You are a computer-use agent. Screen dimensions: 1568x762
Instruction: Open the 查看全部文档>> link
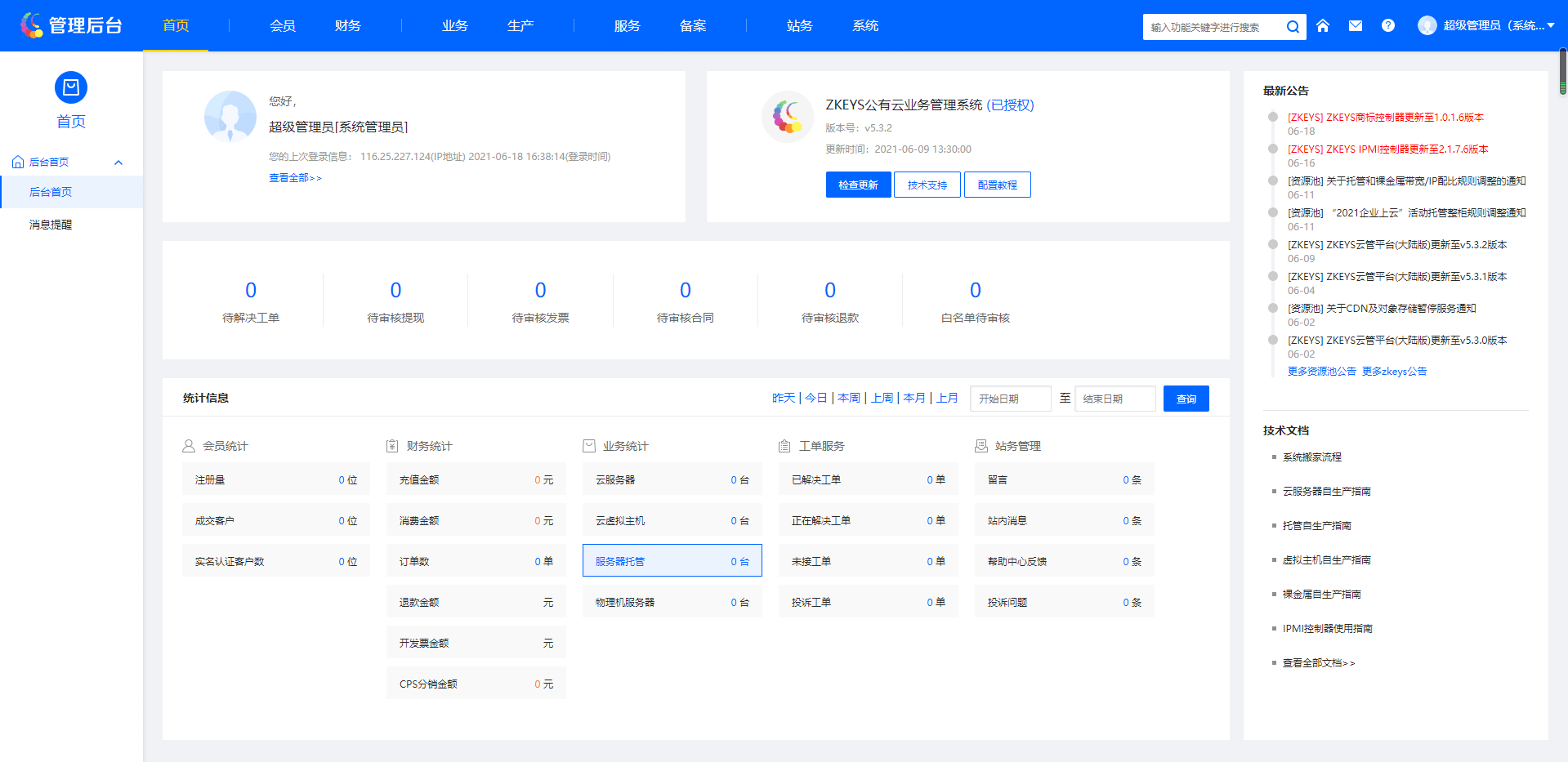(x=1319, y=663)
